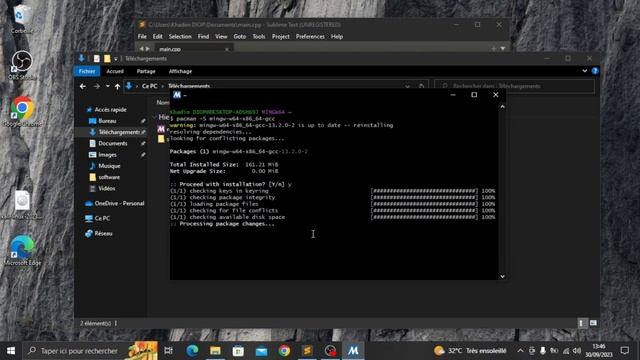Switch to MSYS2 terminal on the taskbar

point(353,351)
